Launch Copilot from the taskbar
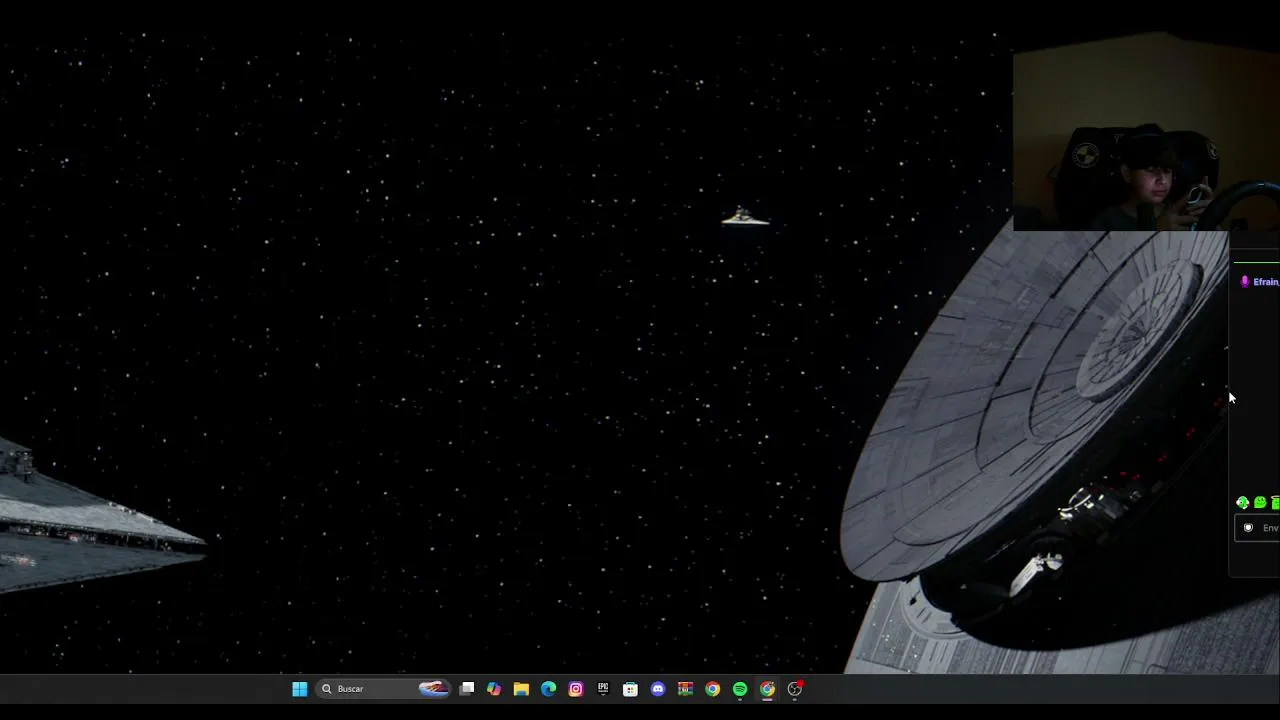The width and height of the screenshot is (1280, 720). [x=494, y=689]
